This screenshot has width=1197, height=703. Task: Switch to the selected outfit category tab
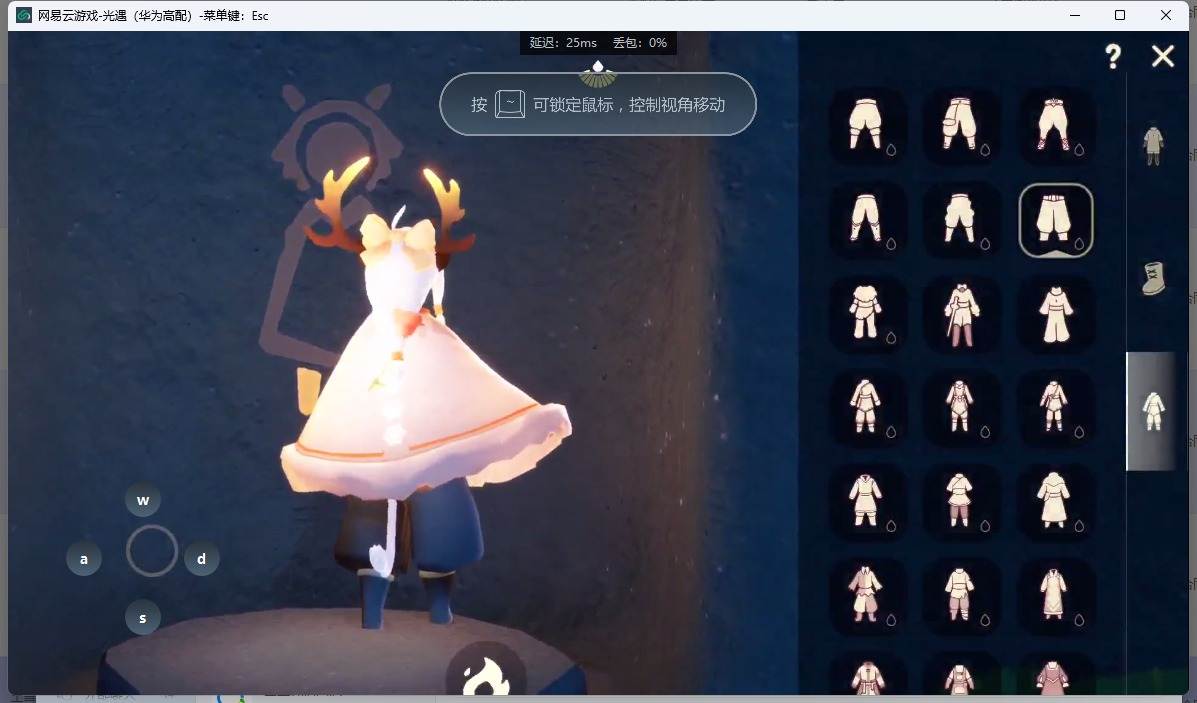click(1153, 411)
